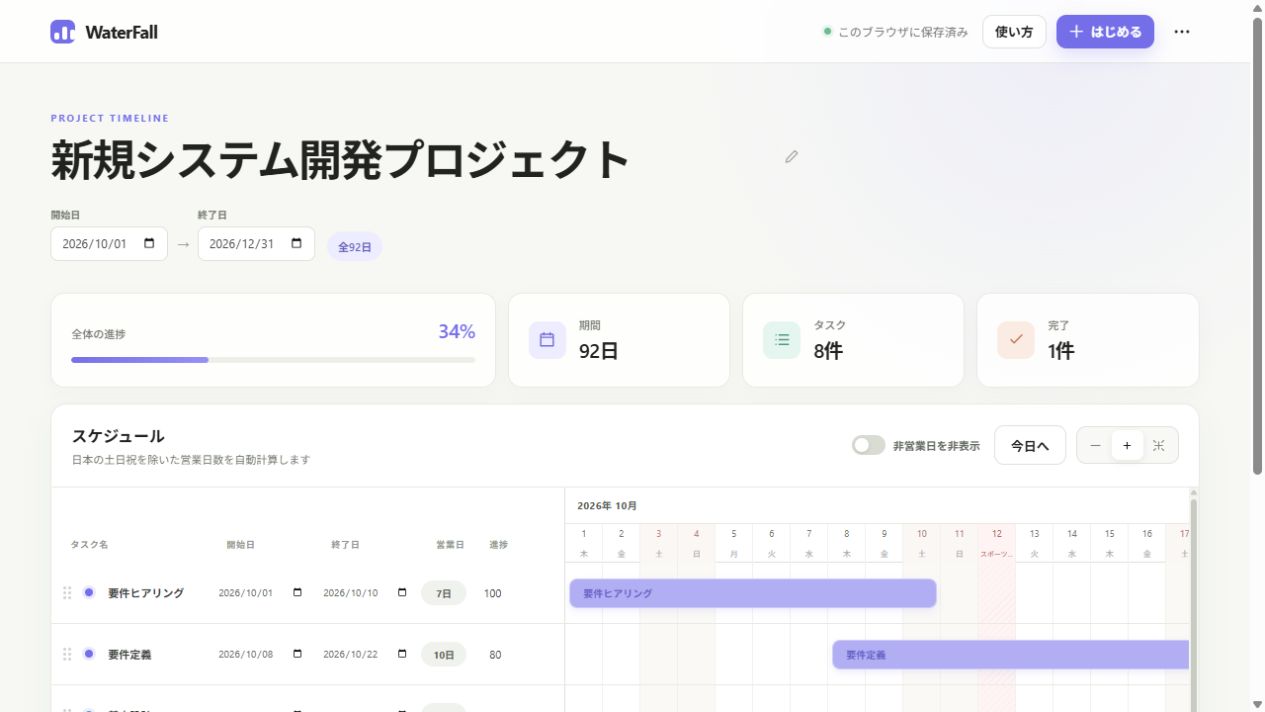The image size is (1265, 712).
Task: Open end date calendar for 要件定義
Action: point(402,654)
